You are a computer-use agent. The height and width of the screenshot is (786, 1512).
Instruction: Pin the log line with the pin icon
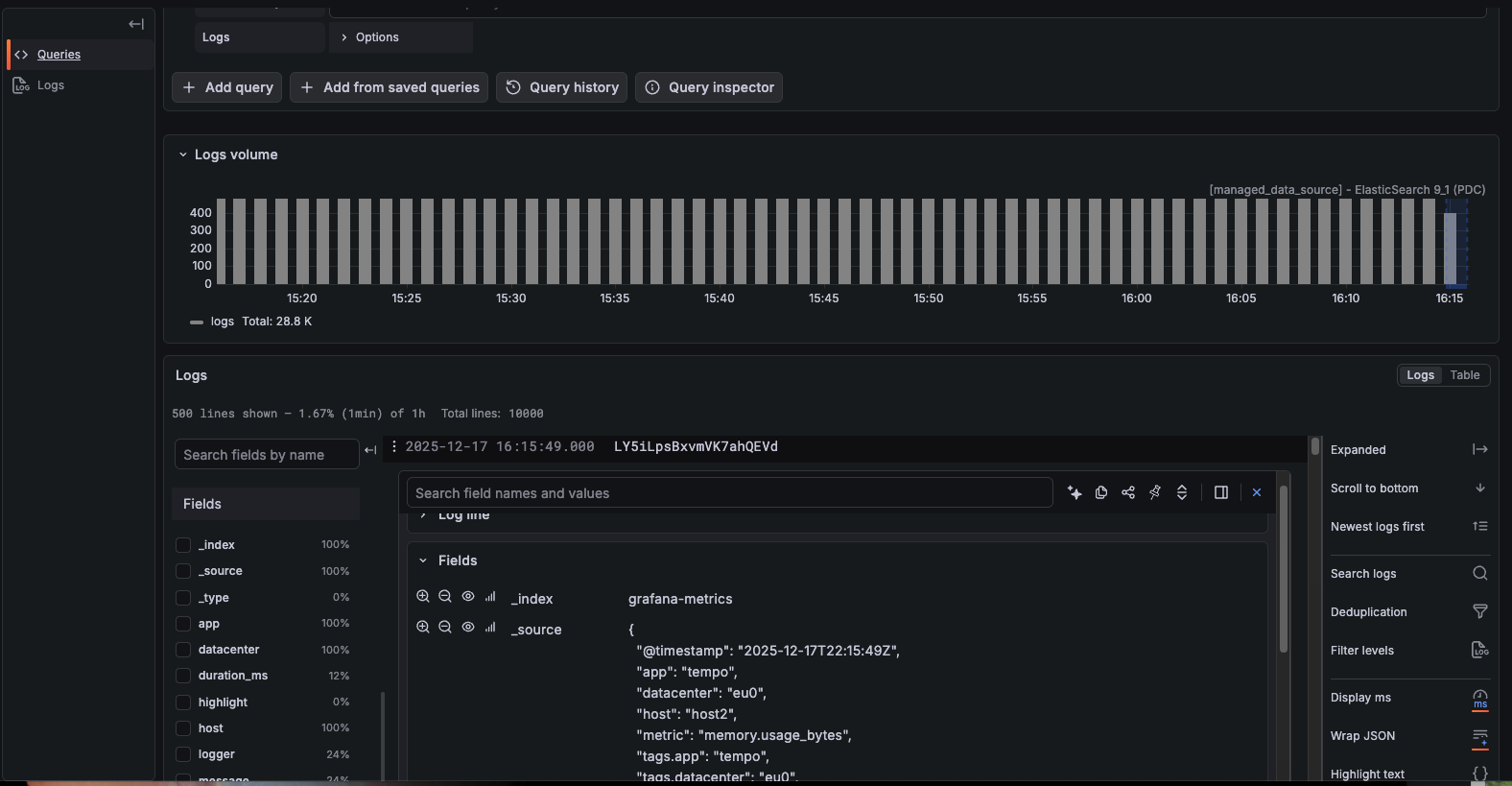(1155, 492)
